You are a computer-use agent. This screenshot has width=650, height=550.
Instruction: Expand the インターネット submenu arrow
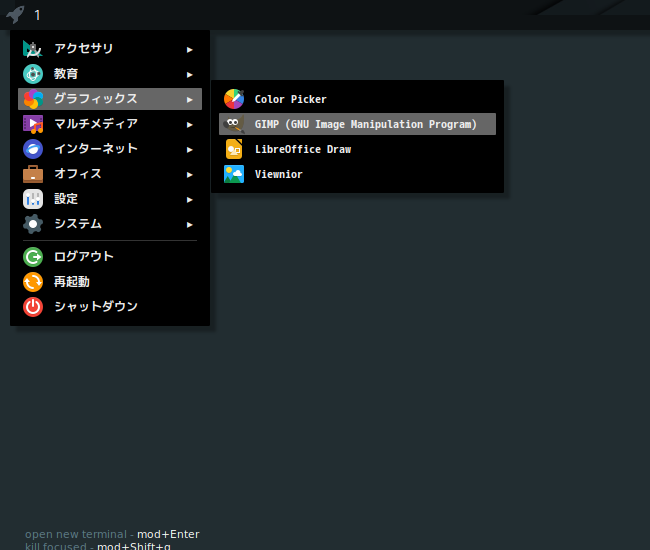pos(189,150)
